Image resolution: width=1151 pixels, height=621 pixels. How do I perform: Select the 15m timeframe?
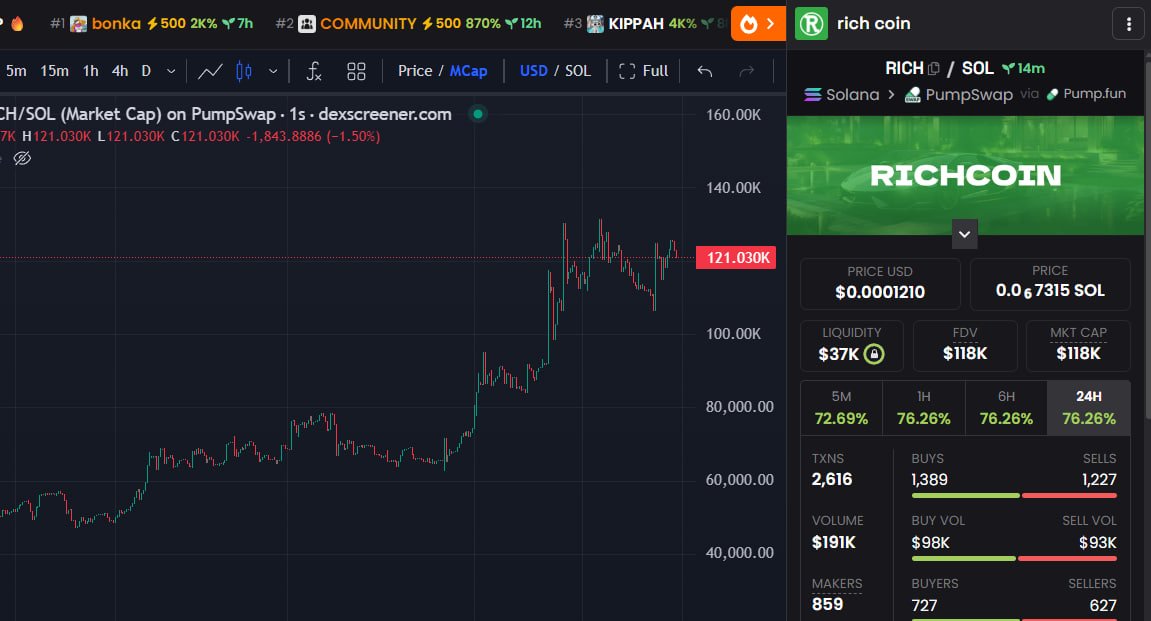[54, 71]
